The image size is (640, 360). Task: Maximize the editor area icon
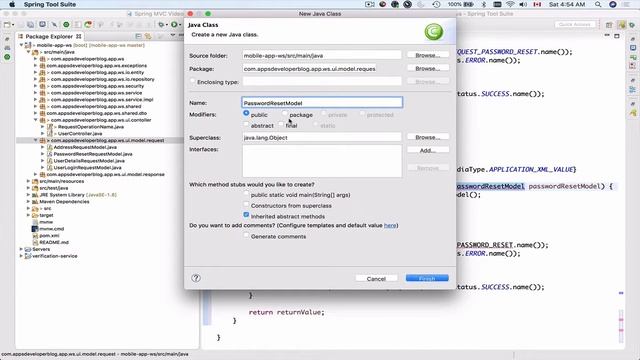click(x=617, y=36)
